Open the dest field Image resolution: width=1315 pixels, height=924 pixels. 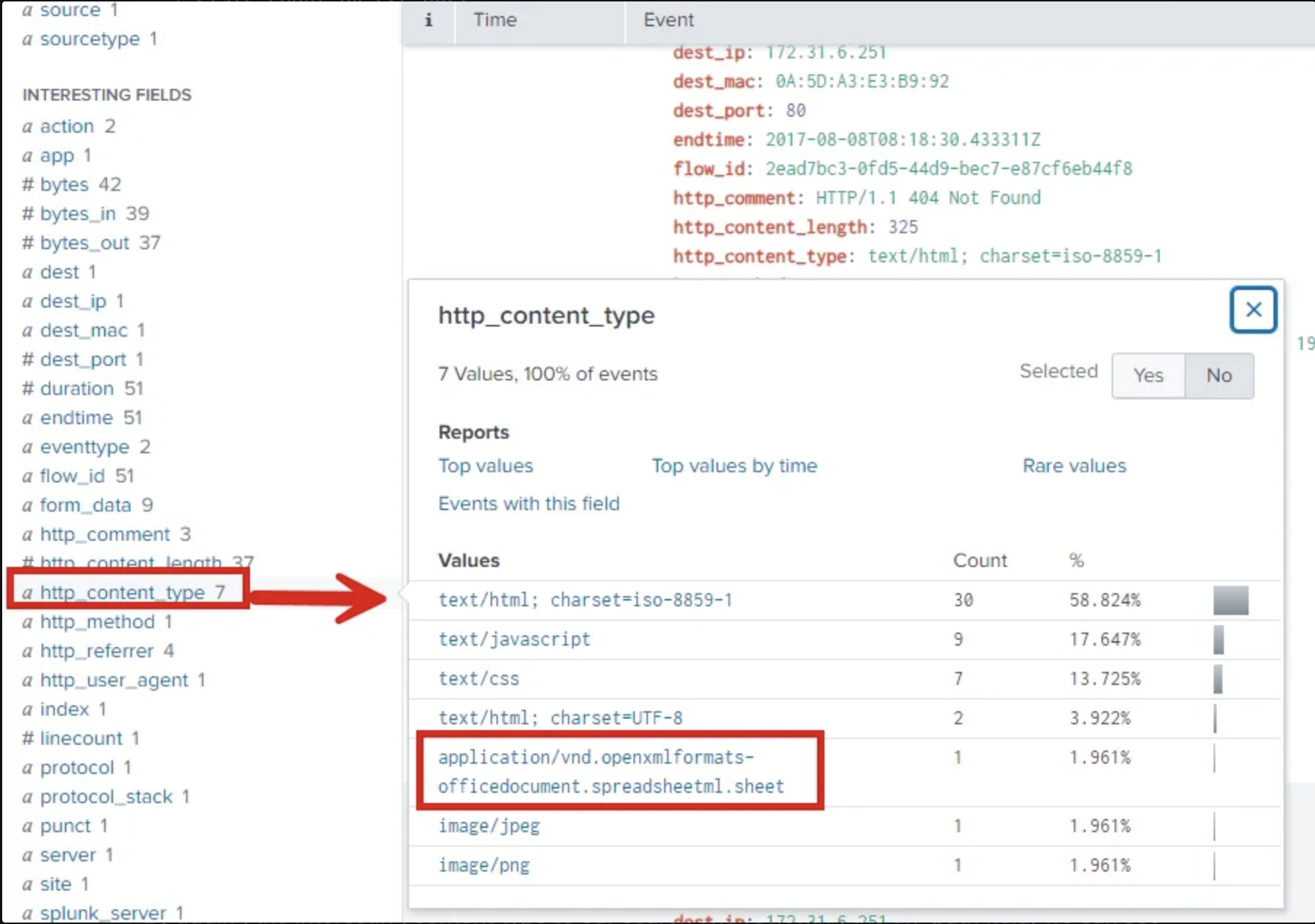(59, 272)
